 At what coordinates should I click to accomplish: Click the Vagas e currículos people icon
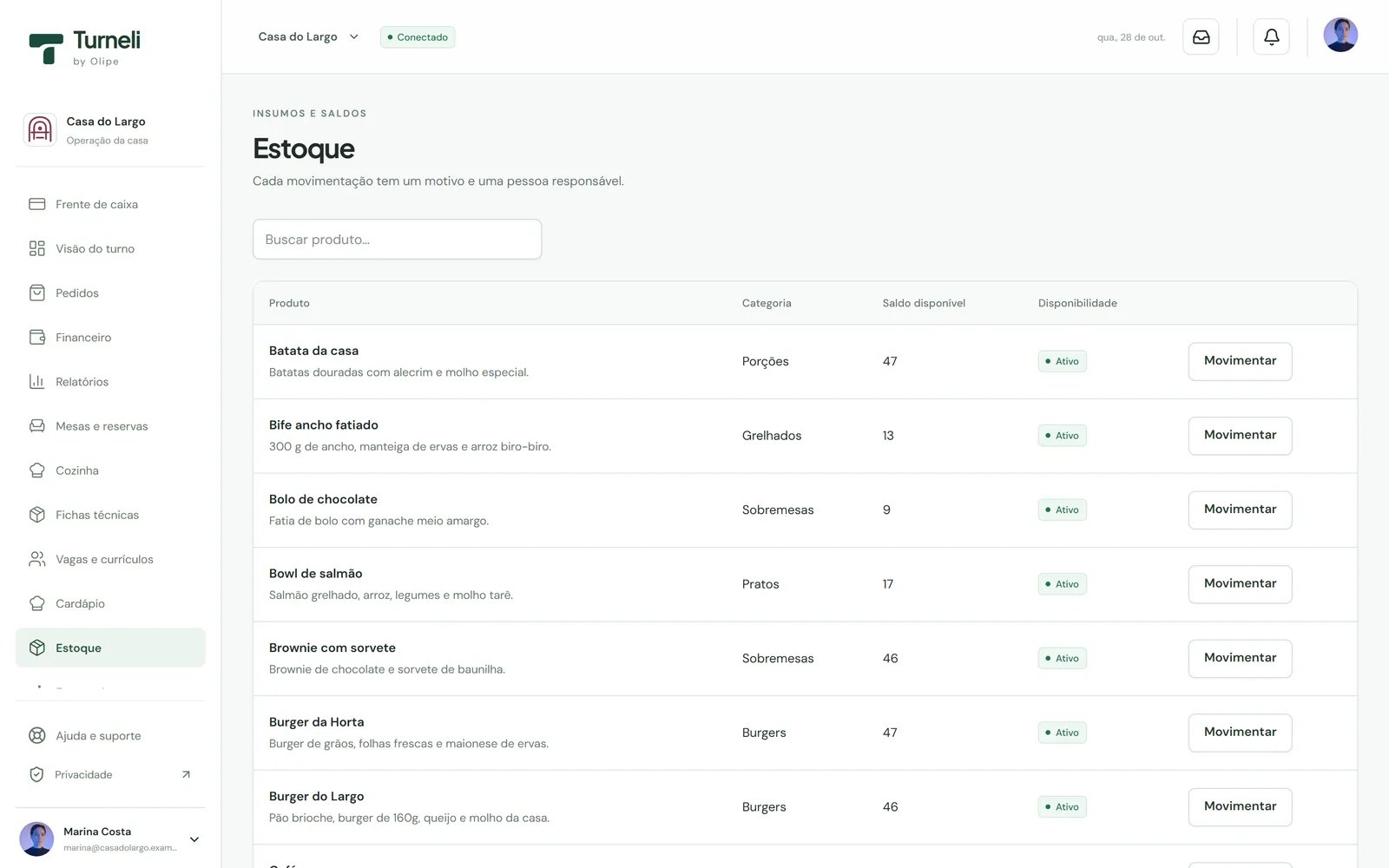(36, 559)
